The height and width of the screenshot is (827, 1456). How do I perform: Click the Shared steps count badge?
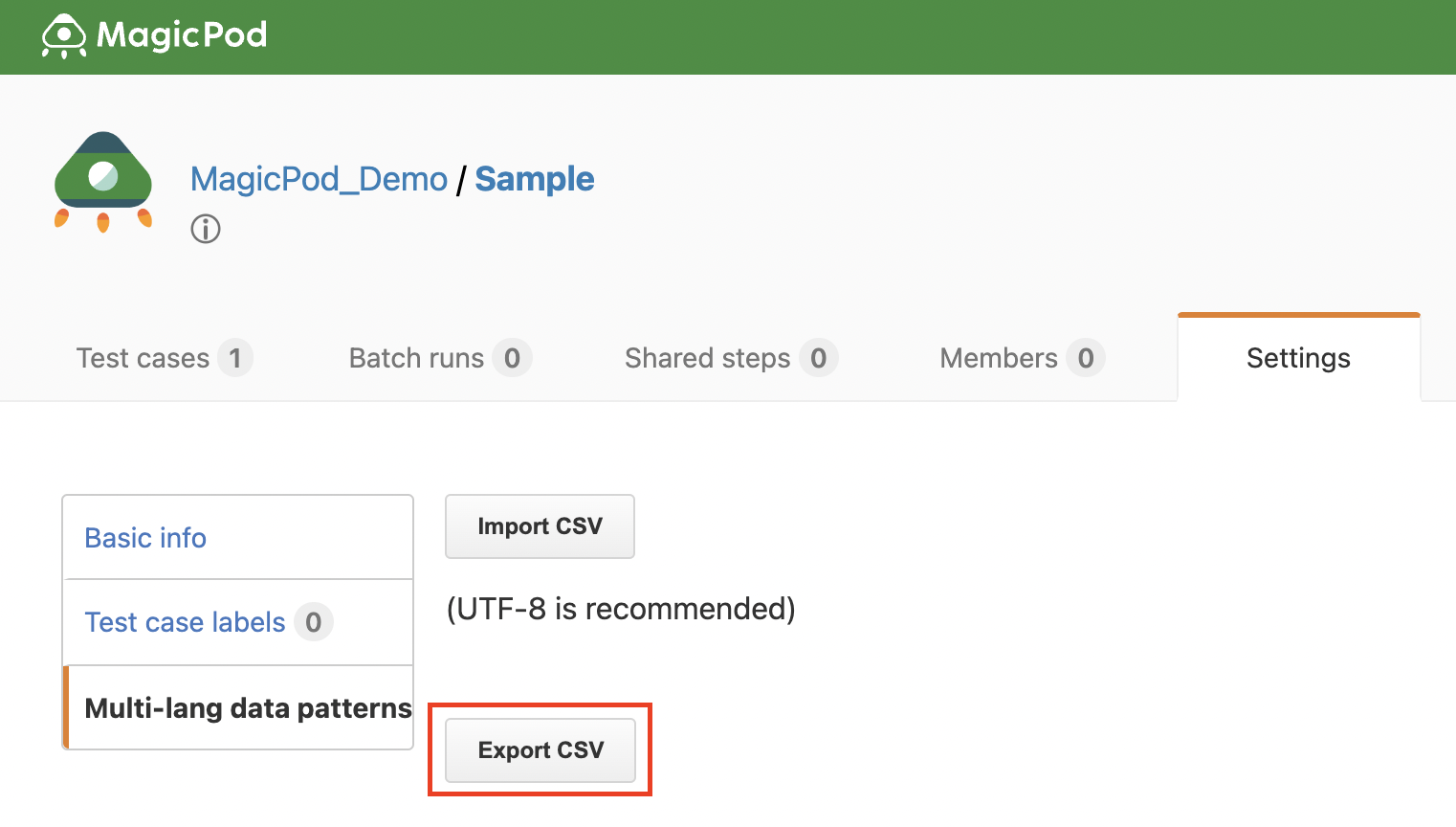[818, 358]
